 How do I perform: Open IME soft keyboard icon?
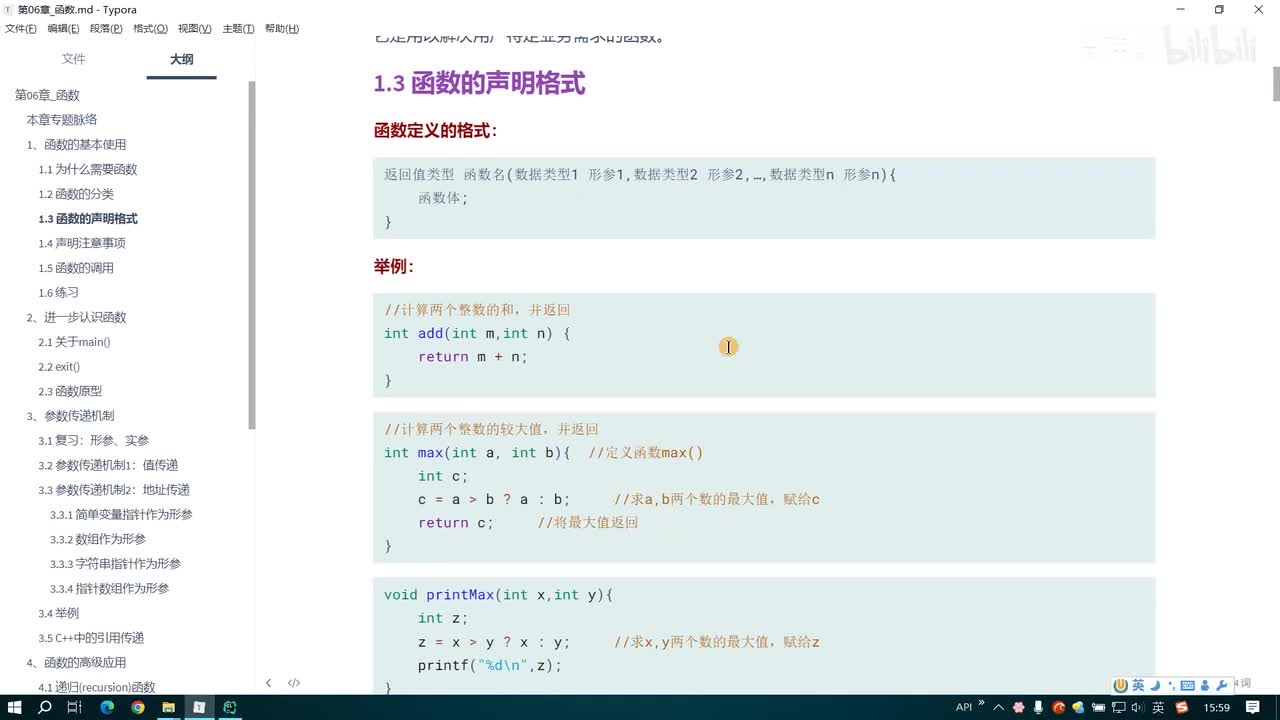tap(1187, 685)
